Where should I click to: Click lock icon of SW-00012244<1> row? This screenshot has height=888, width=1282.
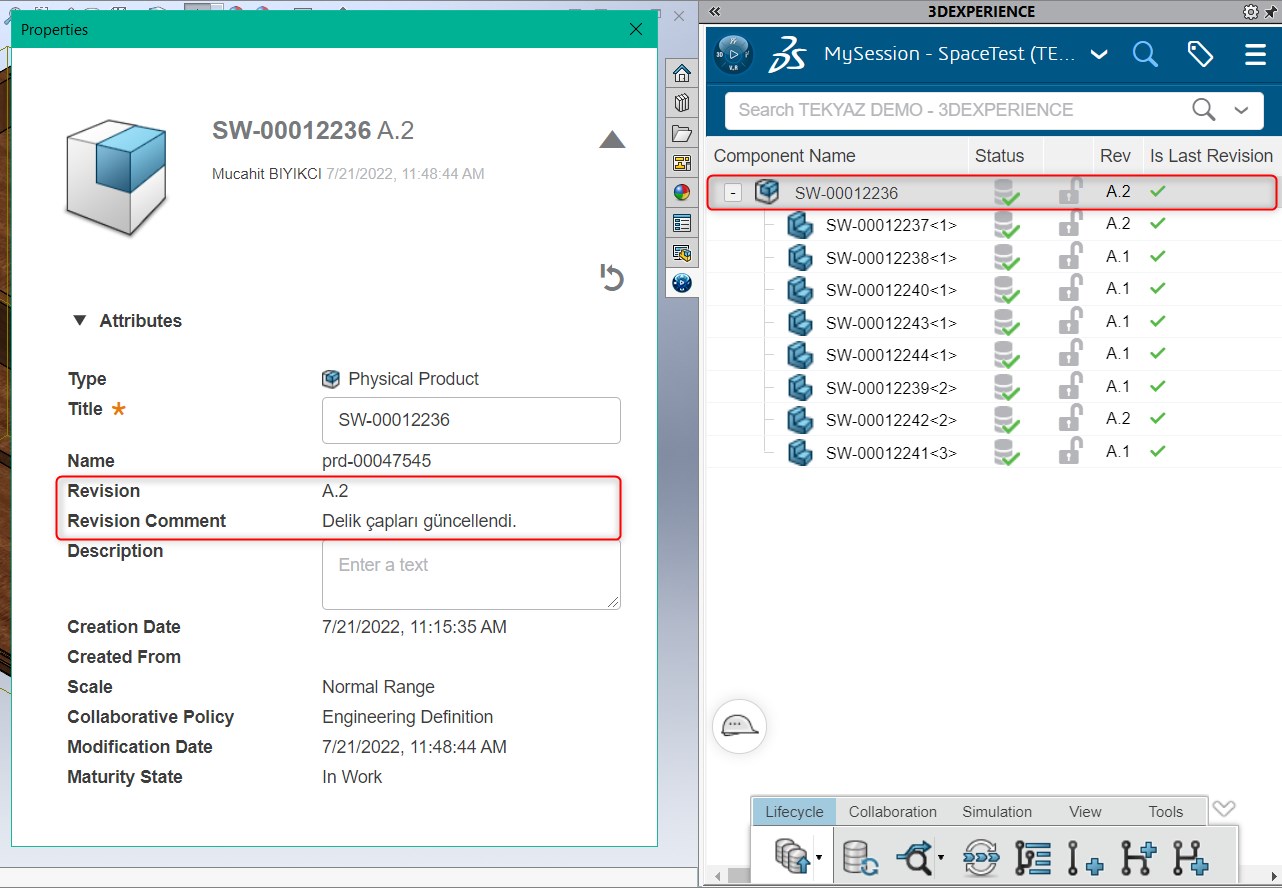tap(1070, 353)
